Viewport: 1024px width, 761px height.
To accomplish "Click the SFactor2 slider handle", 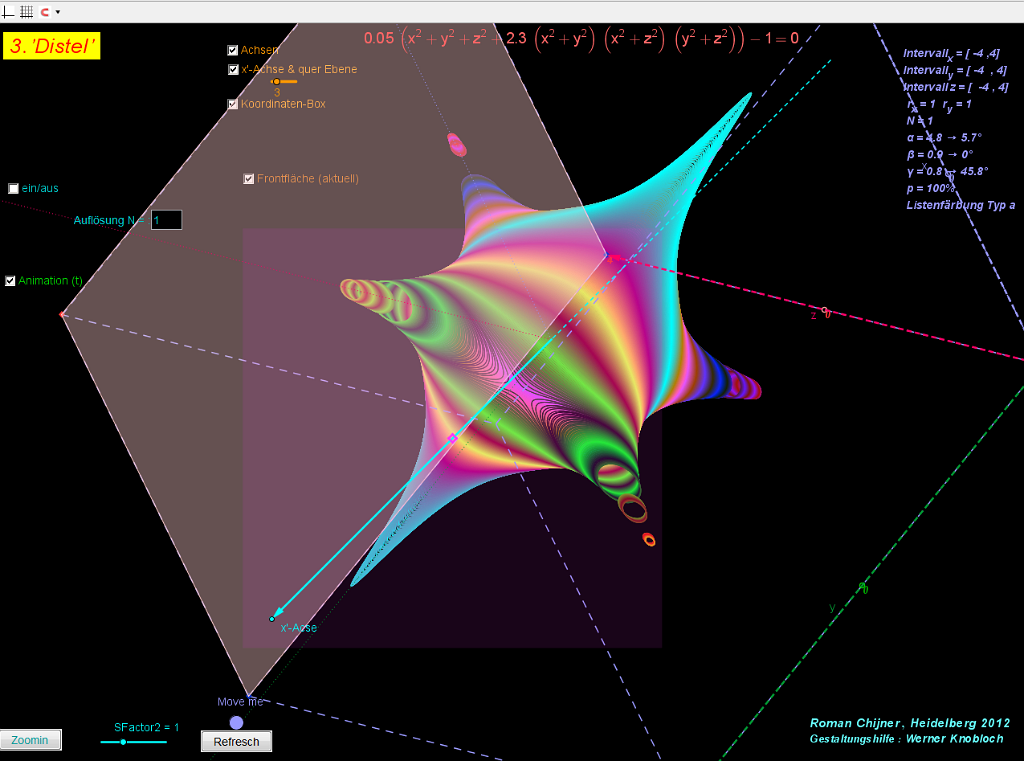I will (x=123, y=742).
